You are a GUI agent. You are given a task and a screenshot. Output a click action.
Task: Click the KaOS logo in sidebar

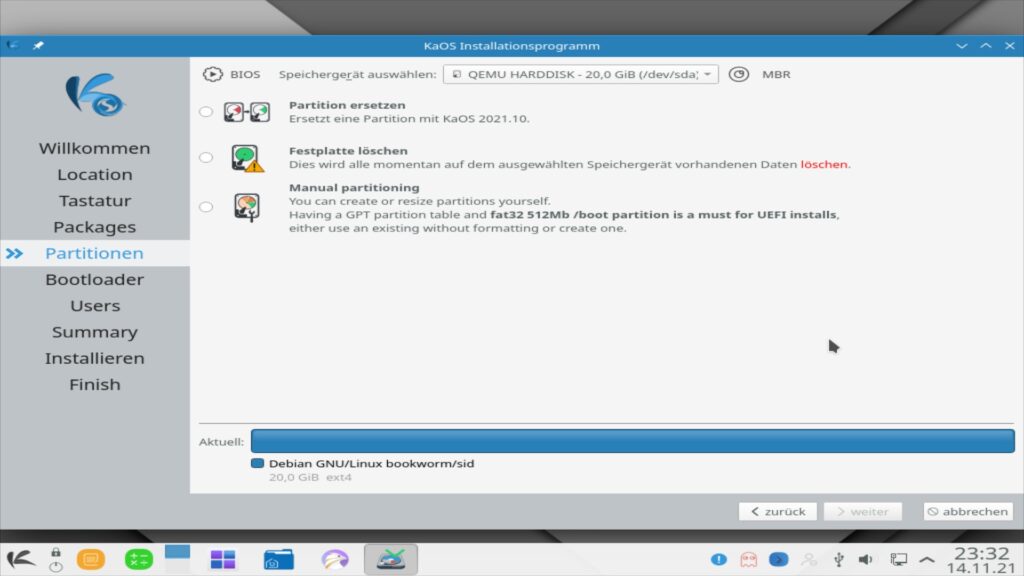click(95, 95)
